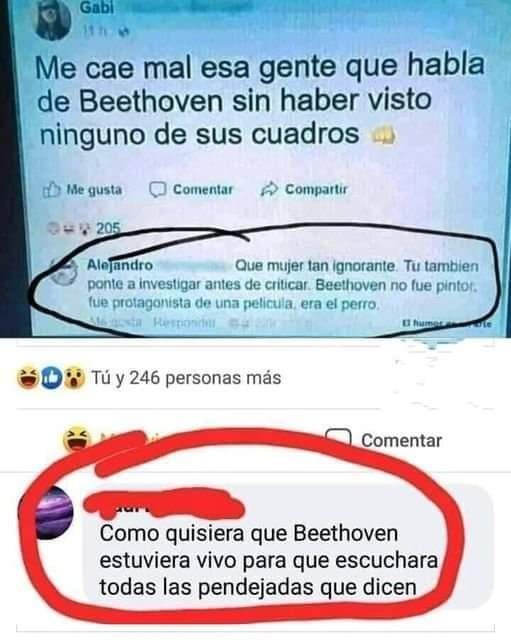Click the blue like reaction icon
The height and width of the screenshot is (640, 511).
tap(51, 378)
